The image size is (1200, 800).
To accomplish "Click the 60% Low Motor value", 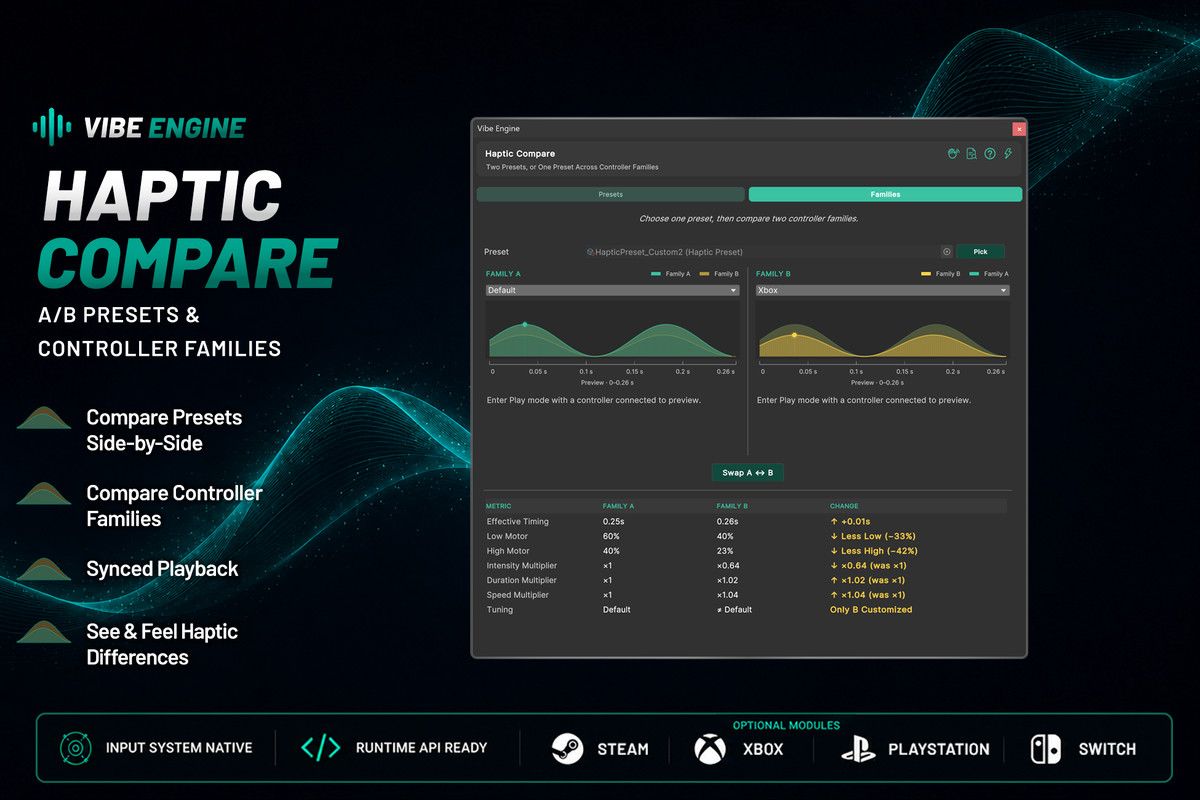I will coord(611,536).
